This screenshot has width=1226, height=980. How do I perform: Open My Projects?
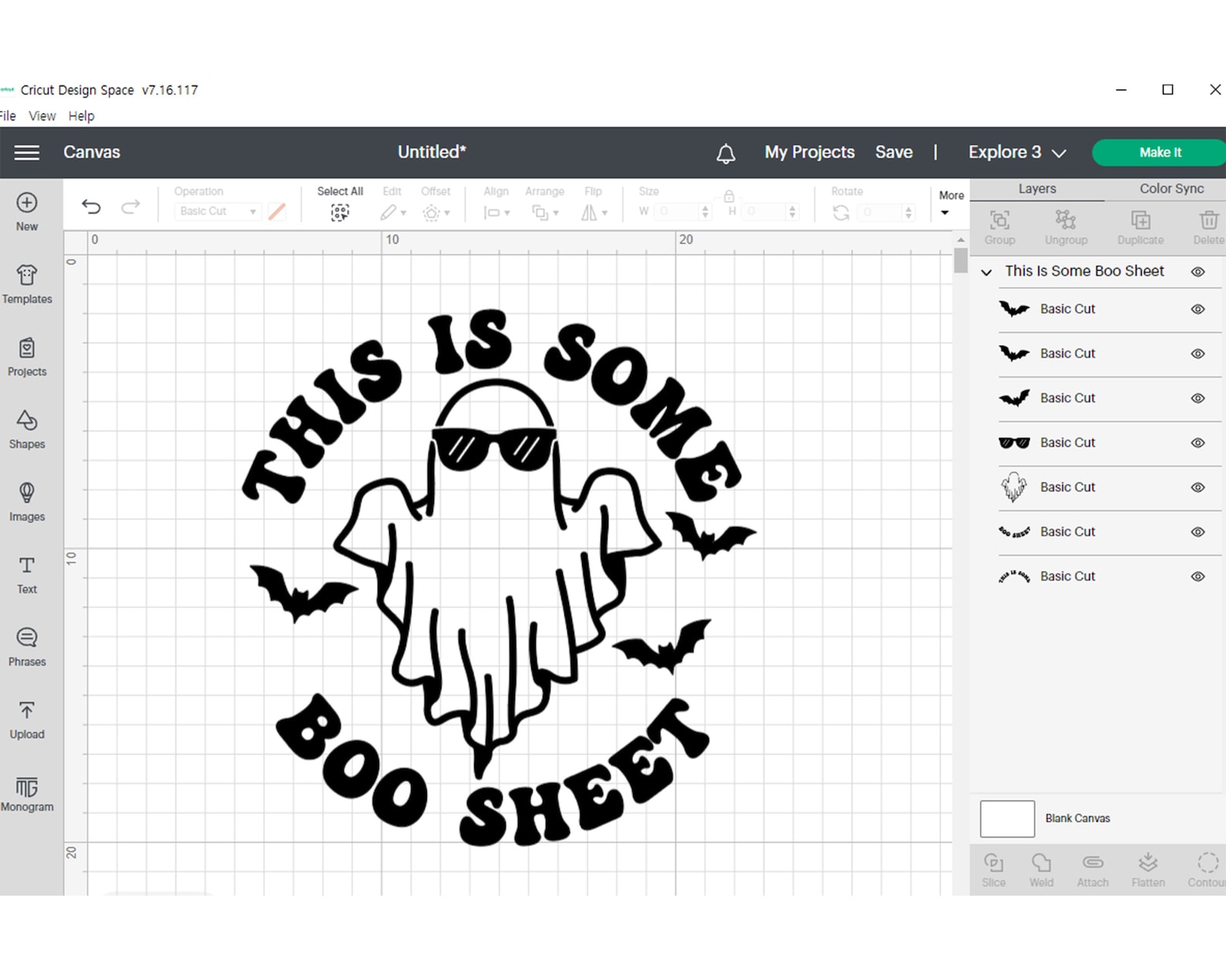pos(809,152)
